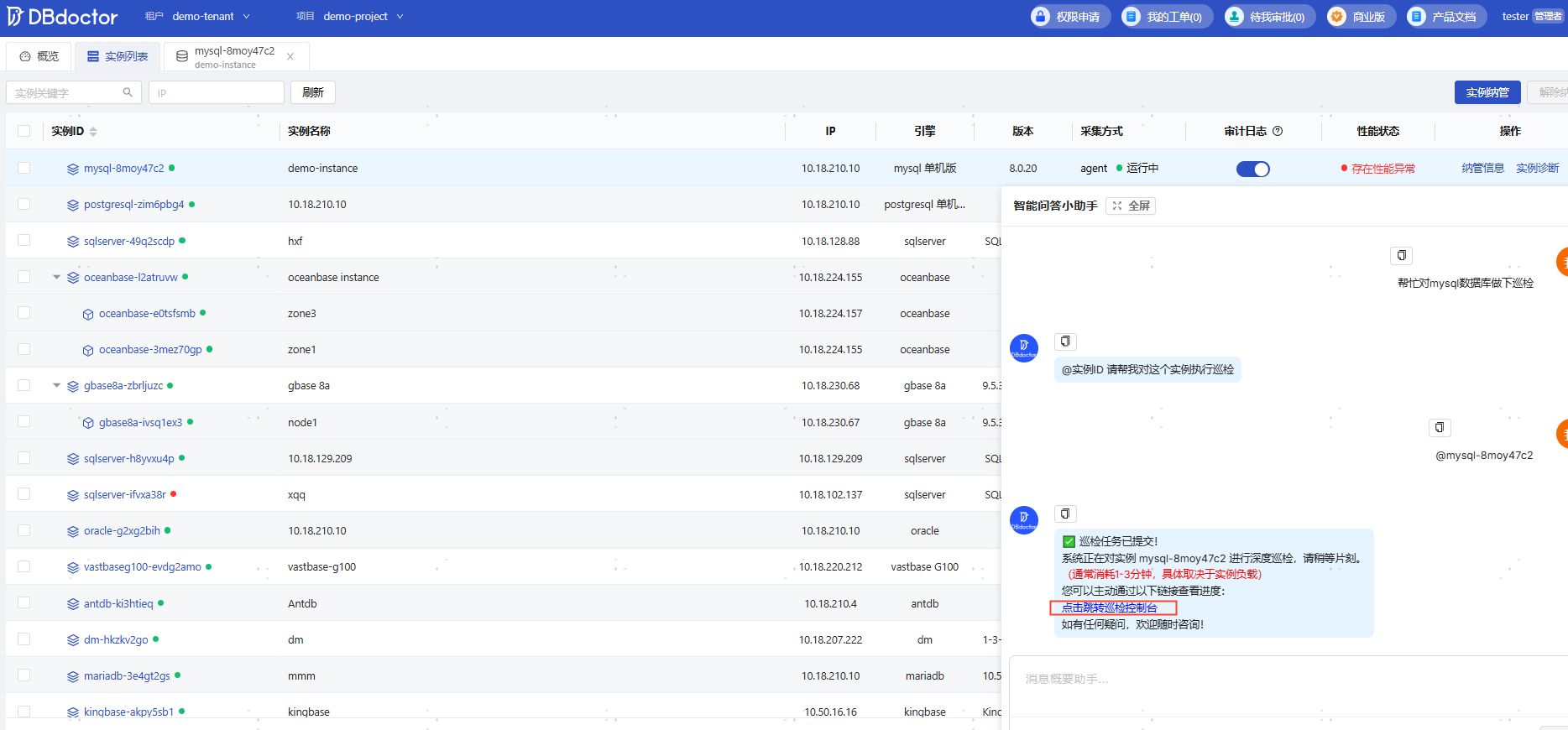Click the IP filter input field
This screenshot has height=730, width=1568.
[x=217, y=92]
